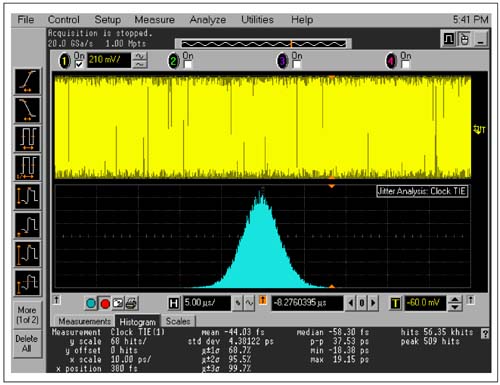Viewport: 500px width, 385px height.
Task: Open the Control menu
Action: (x=64, y=20)
